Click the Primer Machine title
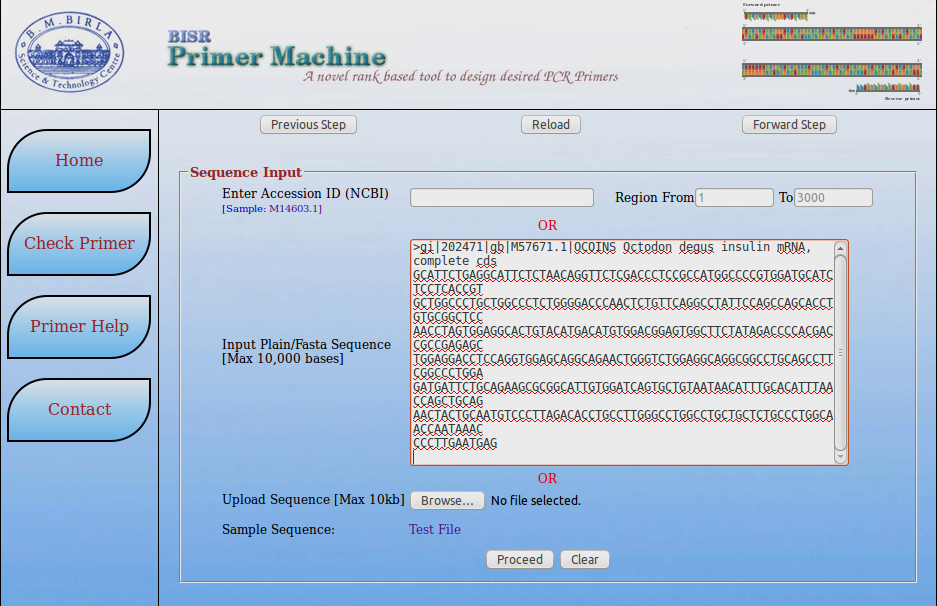The height and width of the screenshot is (606, 937). coord(277,57)
